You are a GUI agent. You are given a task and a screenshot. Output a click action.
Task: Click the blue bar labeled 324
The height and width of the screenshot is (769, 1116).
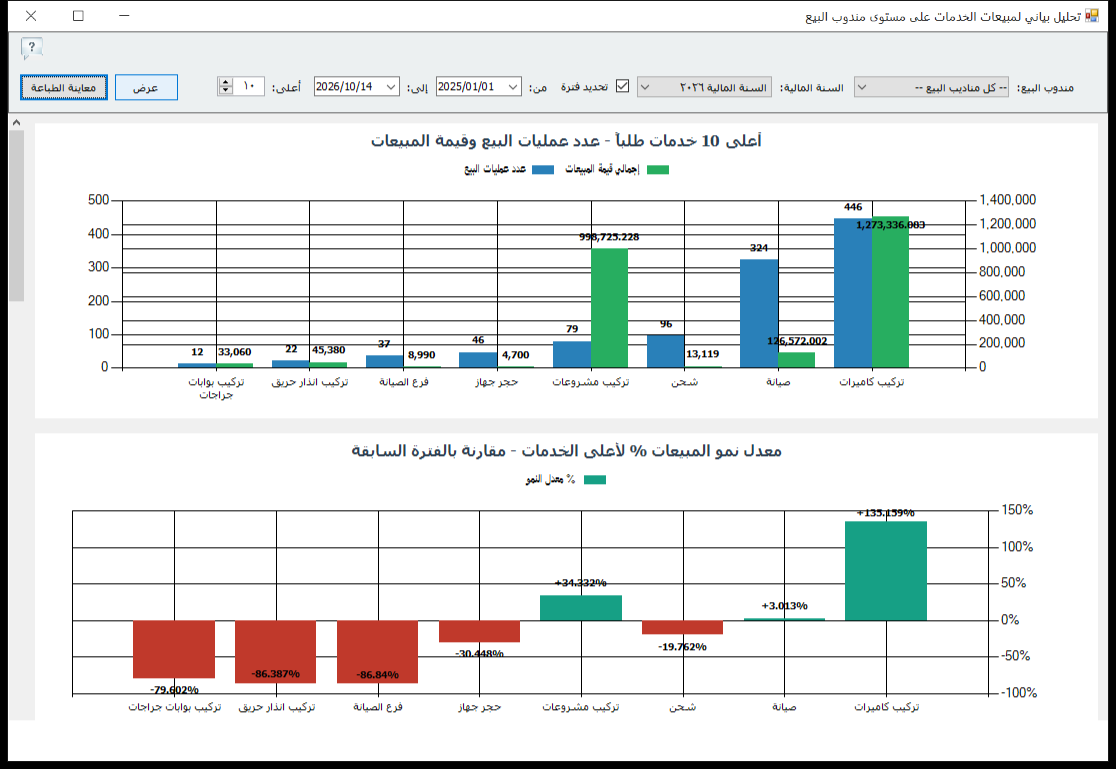pyautogui.click(x=759, y=313)
